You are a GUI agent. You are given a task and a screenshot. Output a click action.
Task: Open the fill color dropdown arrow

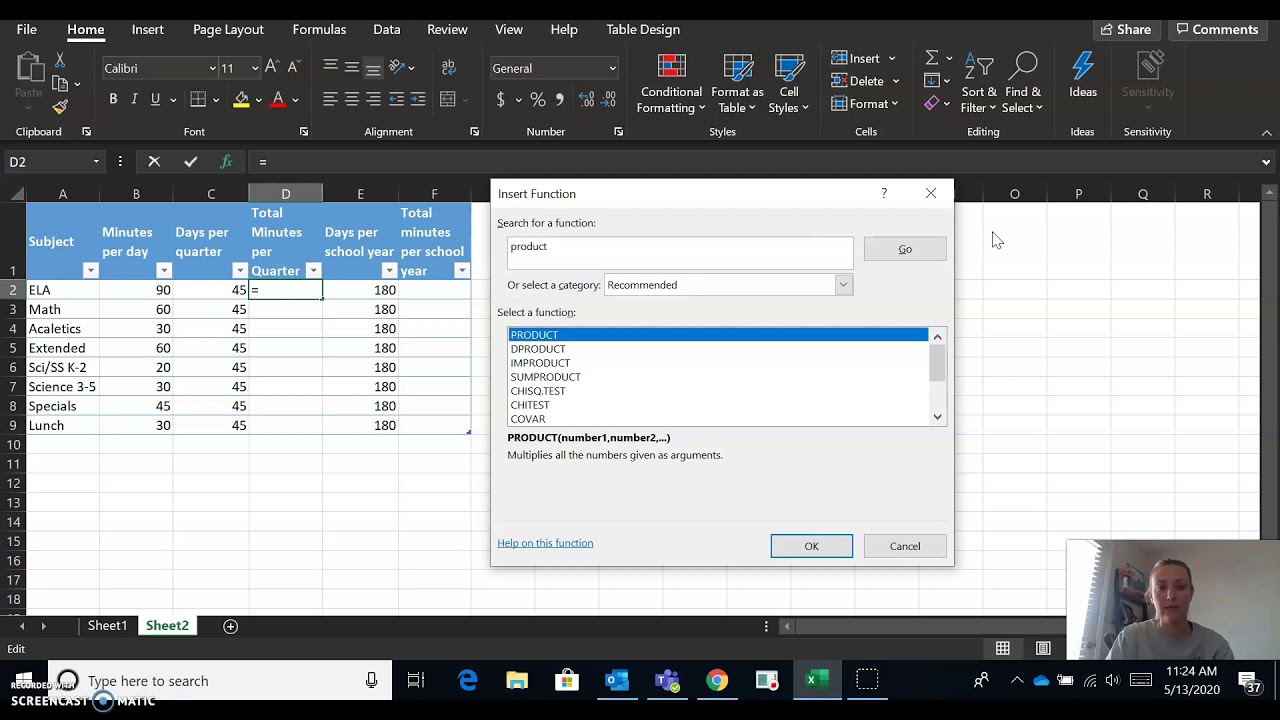(258, 100)
